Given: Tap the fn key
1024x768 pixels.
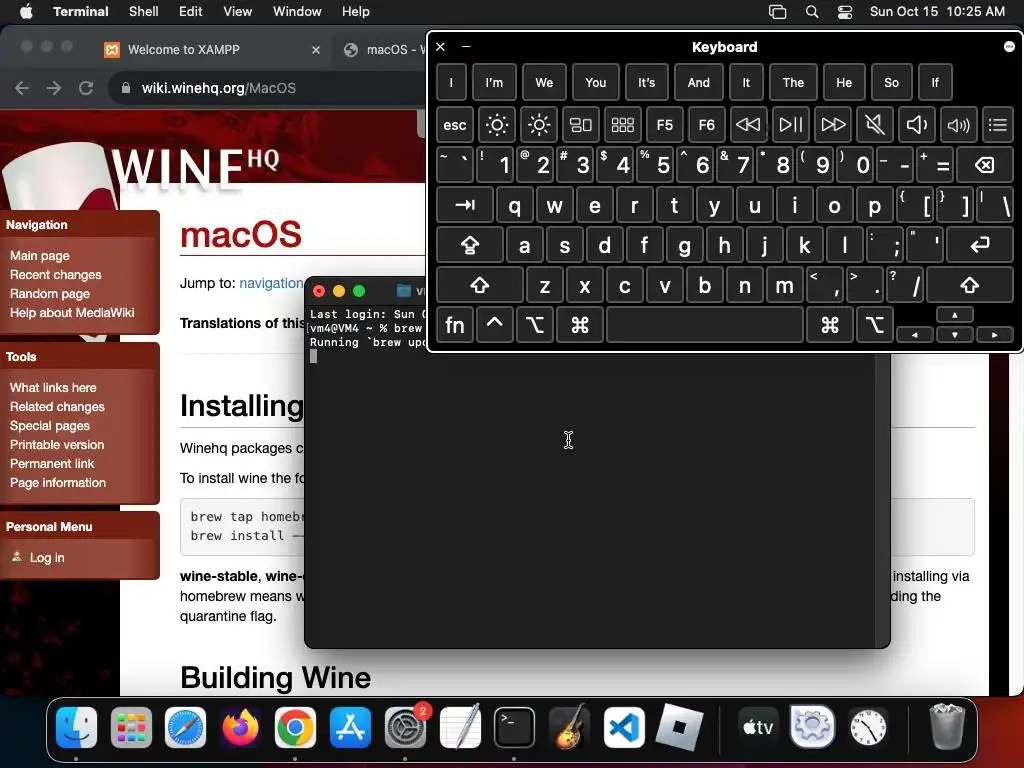Looking at the screenshot, I should [x=455, y=325].
